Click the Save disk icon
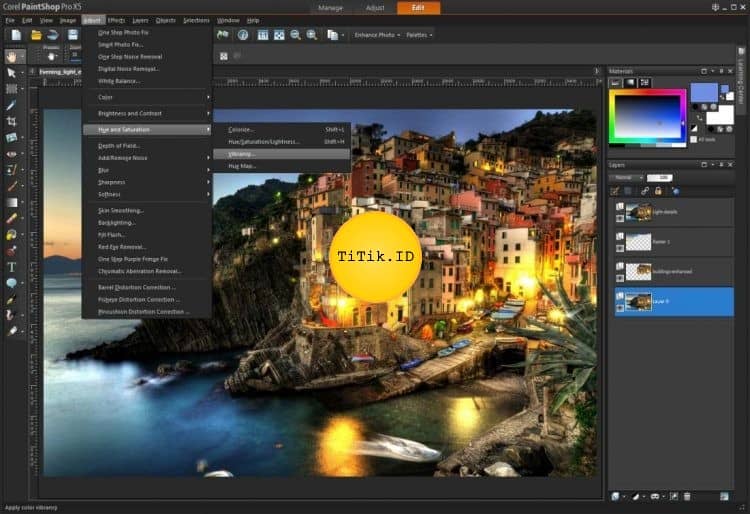 (73, 35)
